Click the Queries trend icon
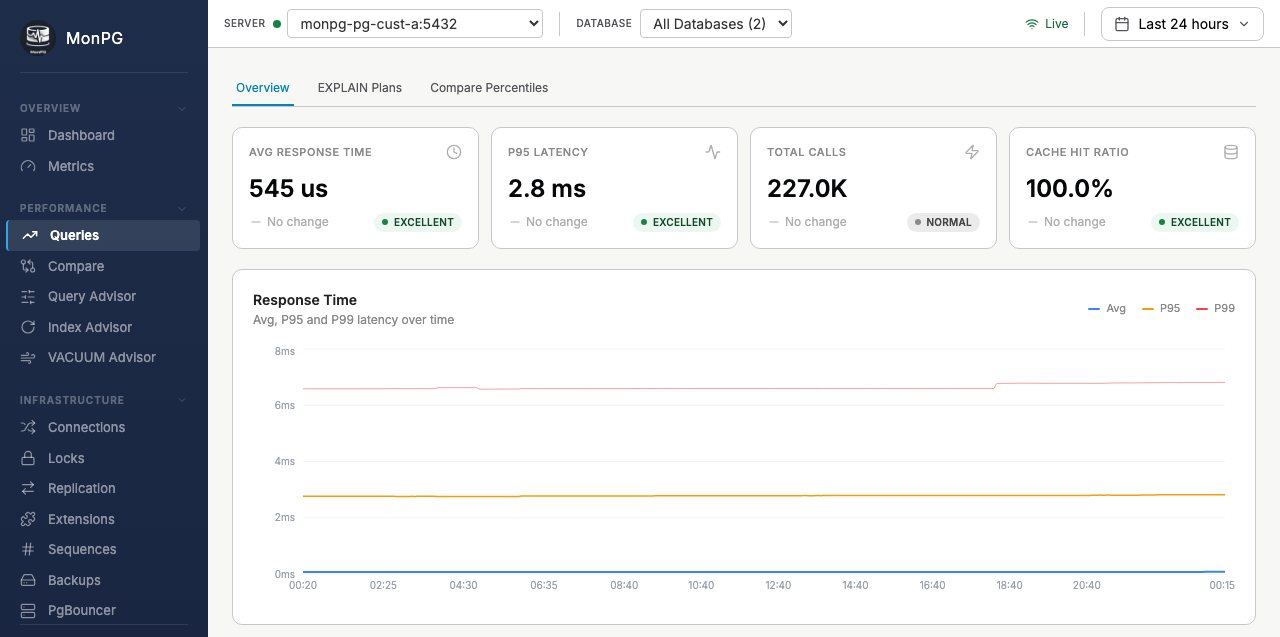This screenshot has height=637, width=1280. click(29, 235)
